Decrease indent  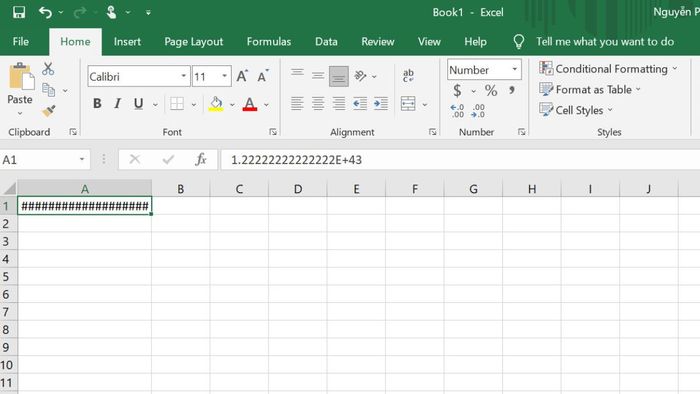click(360, 104)
